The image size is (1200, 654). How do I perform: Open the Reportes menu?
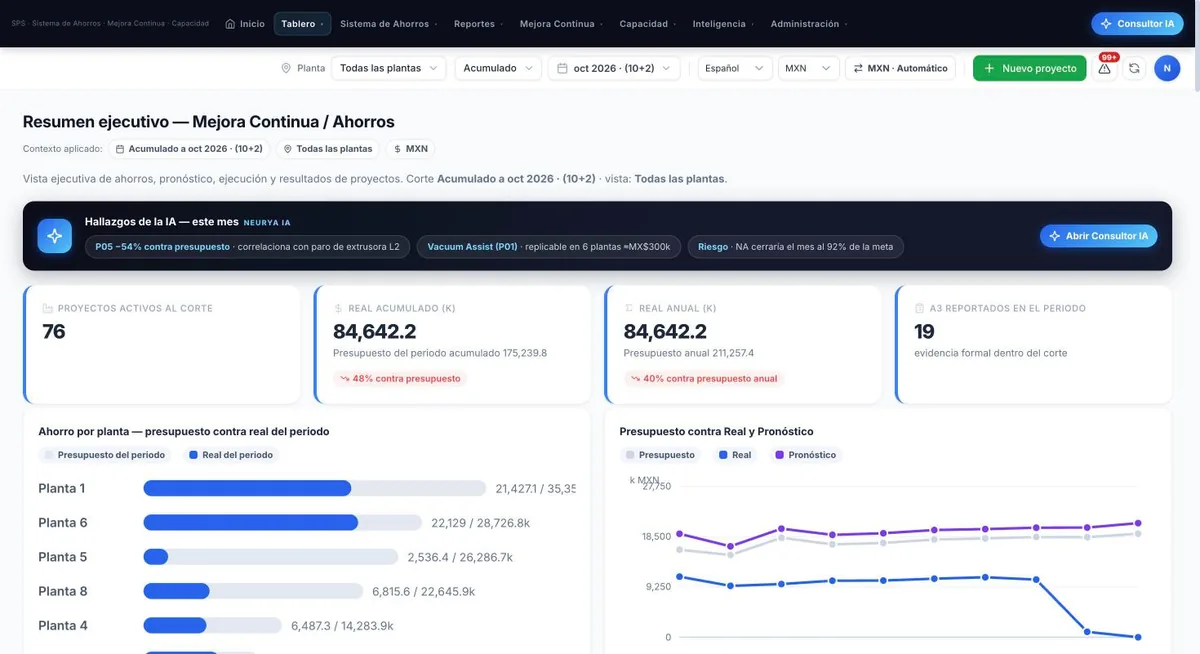(476, 24)
